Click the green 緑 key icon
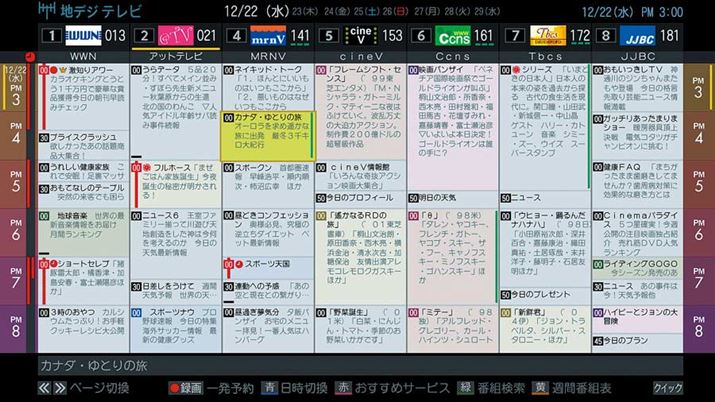 click(x=466, y=388)
